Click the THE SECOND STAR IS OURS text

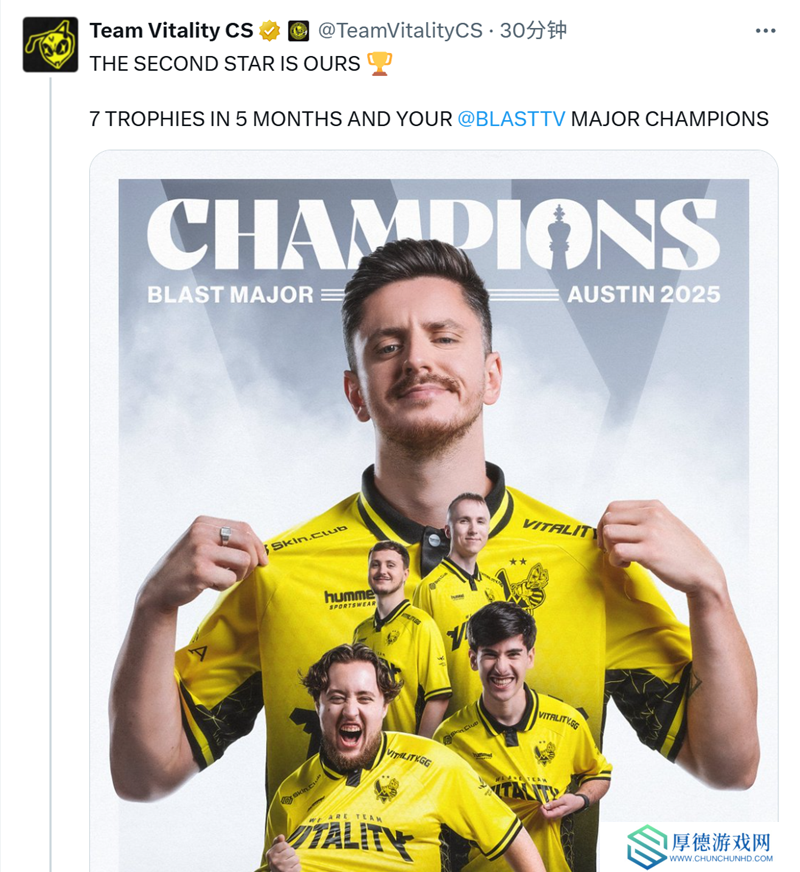point(225,64)
